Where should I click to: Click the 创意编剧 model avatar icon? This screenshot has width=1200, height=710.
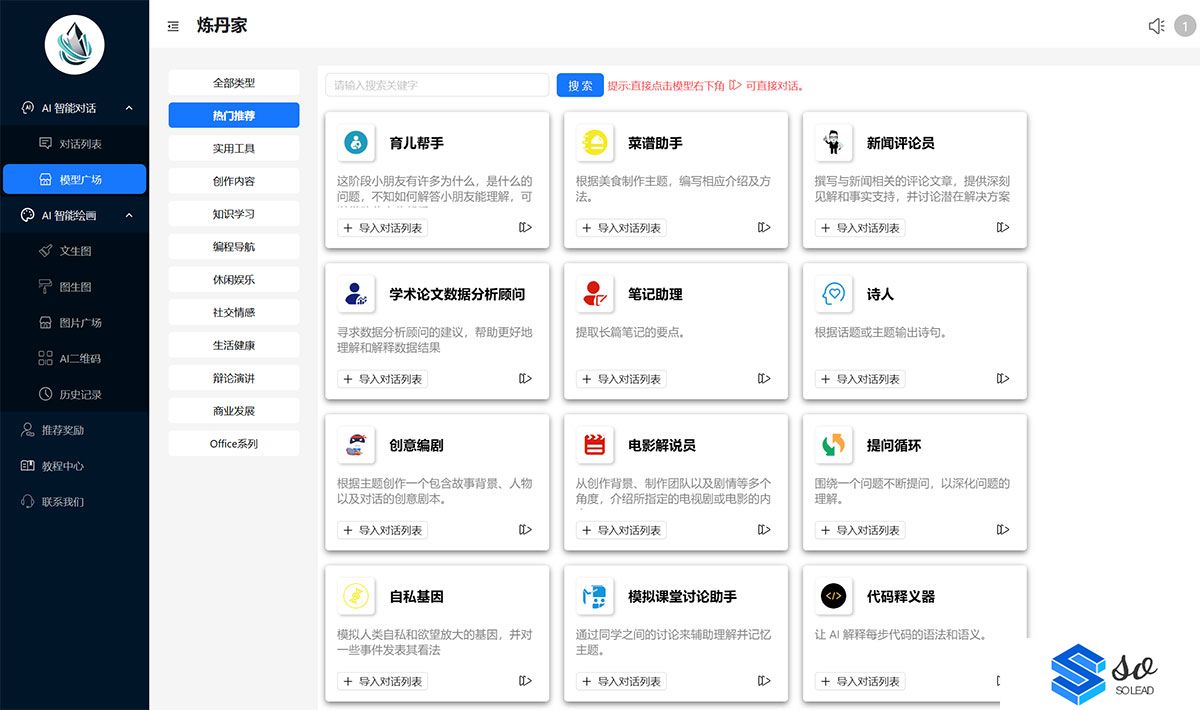pyautogui.click(x=356, y=445)
